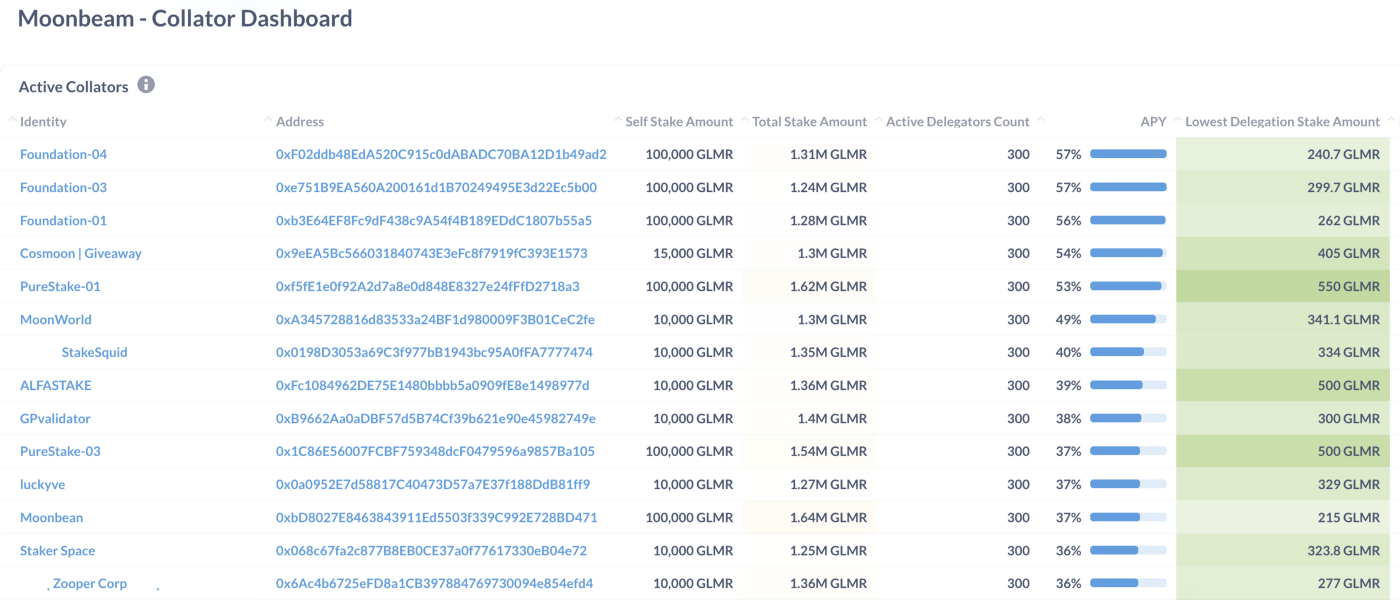Click the APY progress bar for Foundation-04
This screenshot has width=1400, height=600.
tap(1128, 154)
